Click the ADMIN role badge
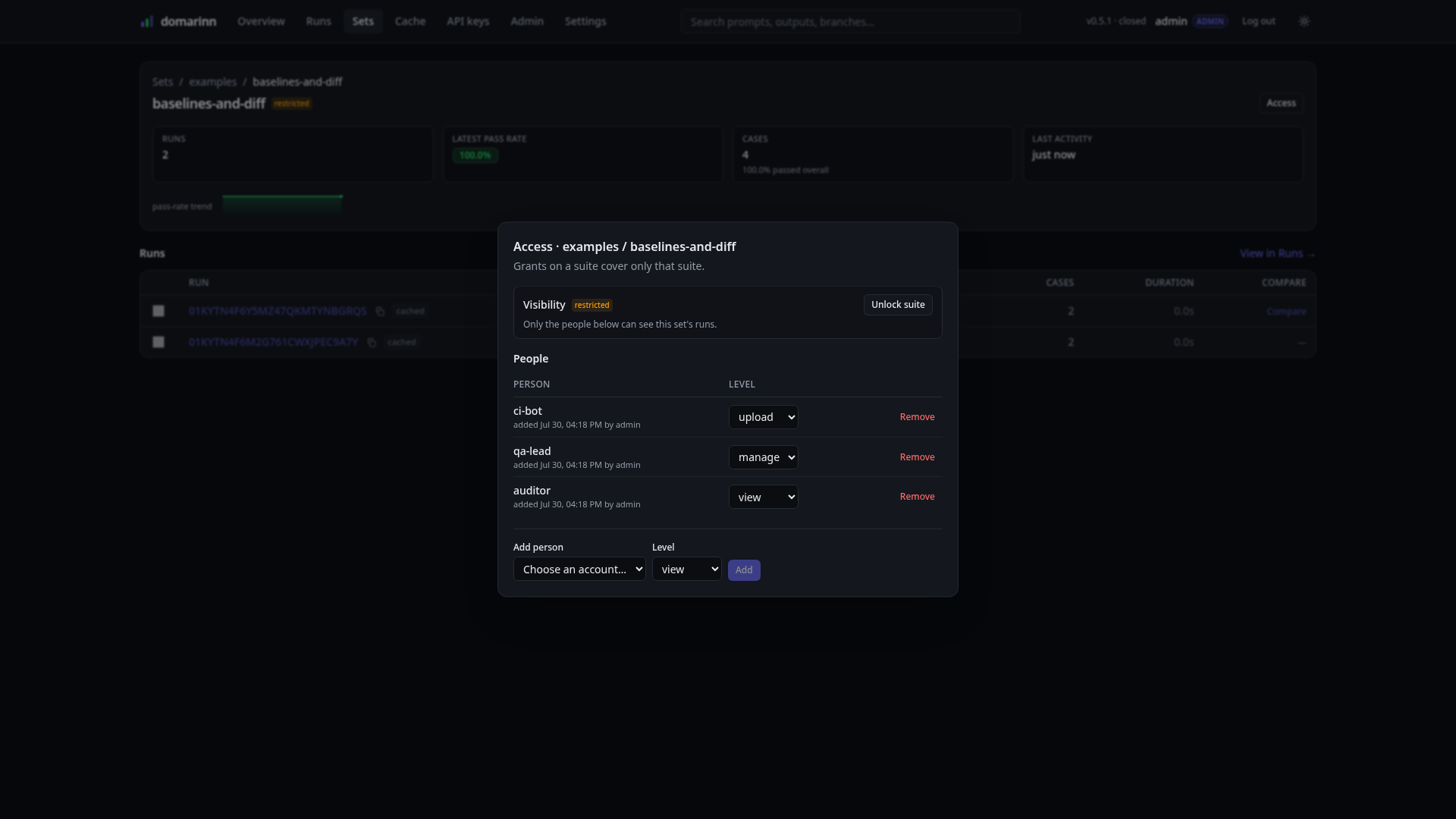 [x=1210, y=21]
